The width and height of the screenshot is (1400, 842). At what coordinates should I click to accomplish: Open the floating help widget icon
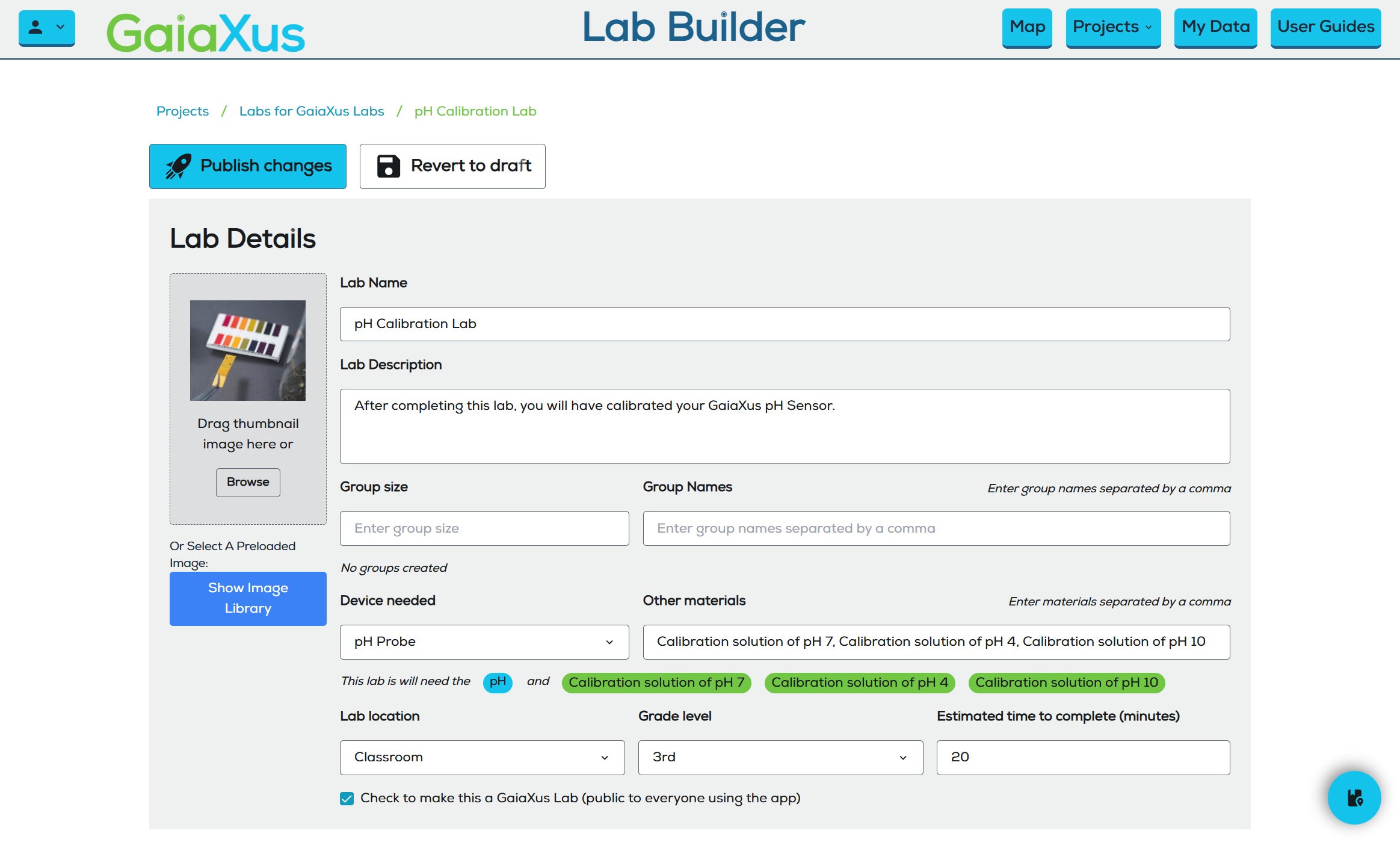coord(1354,797)
